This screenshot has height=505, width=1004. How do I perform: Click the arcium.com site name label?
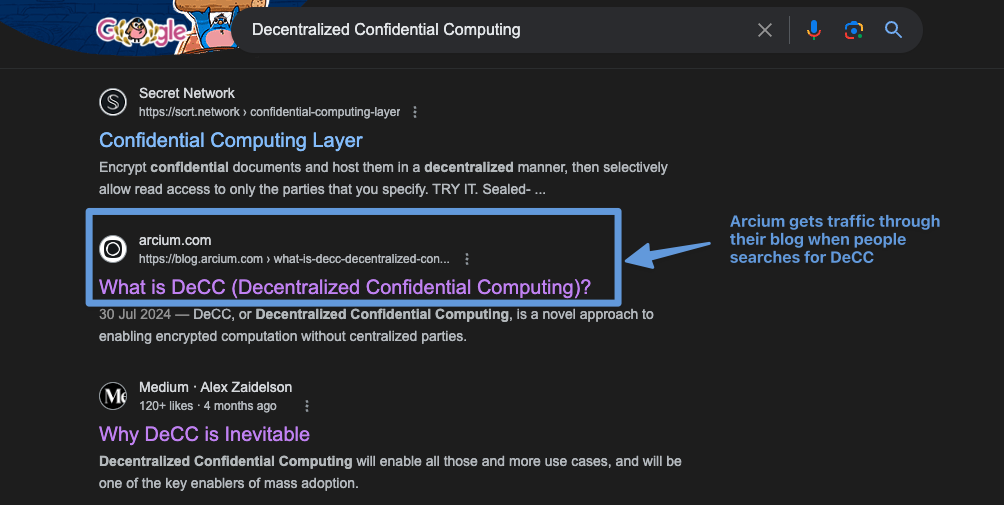coord(175,240)
